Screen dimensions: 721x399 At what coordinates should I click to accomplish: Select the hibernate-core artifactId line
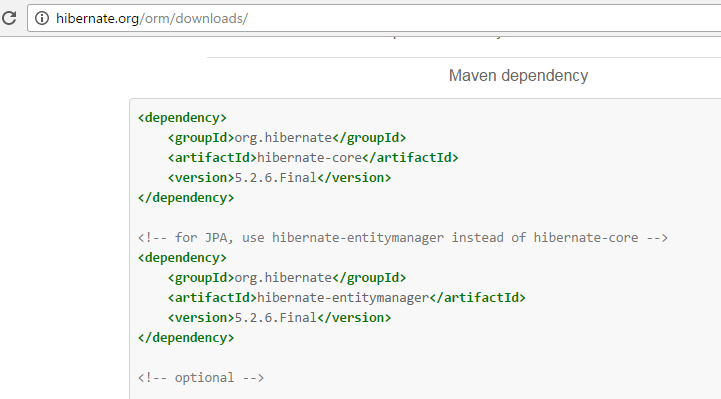tap(313, 158)
